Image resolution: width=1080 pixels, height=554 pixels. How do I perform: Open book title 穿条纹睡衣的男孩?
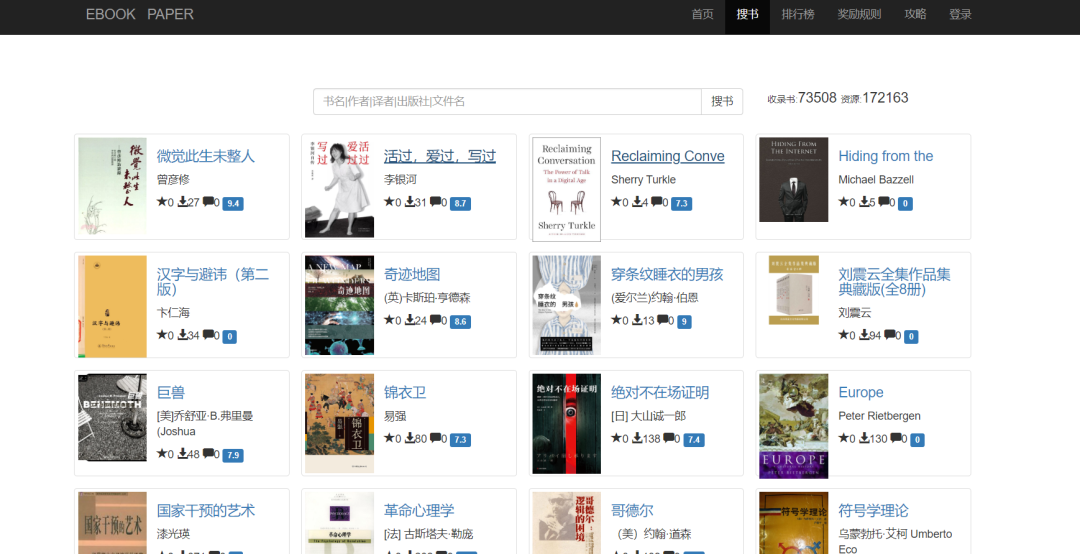pyautogui.click(x=667, y=274)
